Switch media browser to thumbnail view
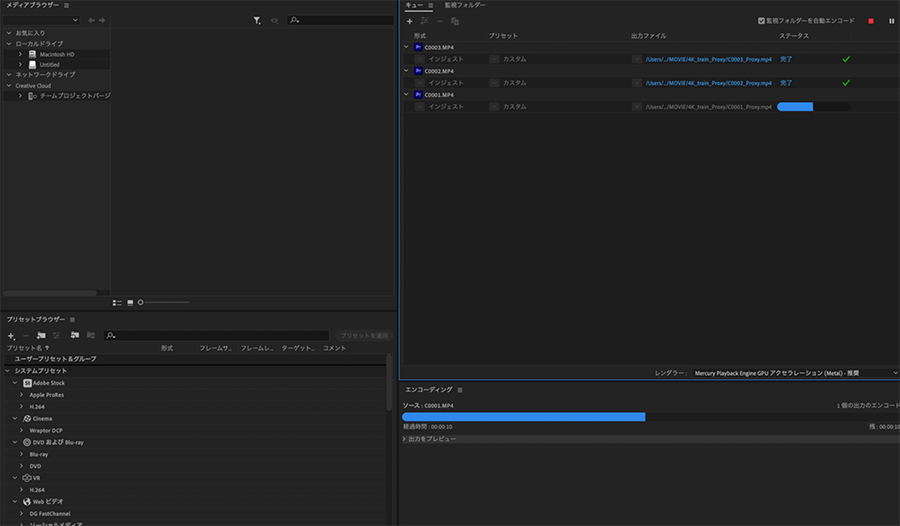Image resolution: width=900 pixels, height=526 pixels. click(x=130, y=302)
